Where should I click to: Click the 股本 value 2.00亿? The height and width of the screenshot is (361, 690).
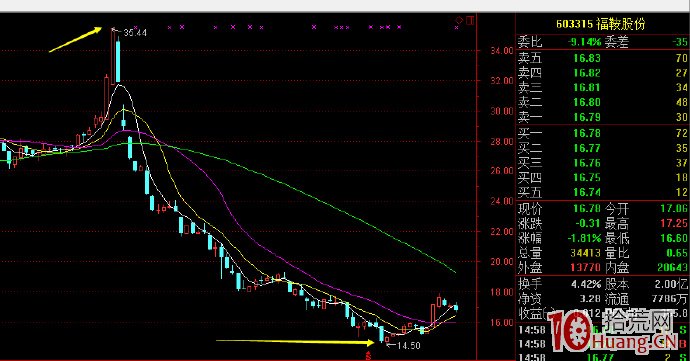(671, 284)
